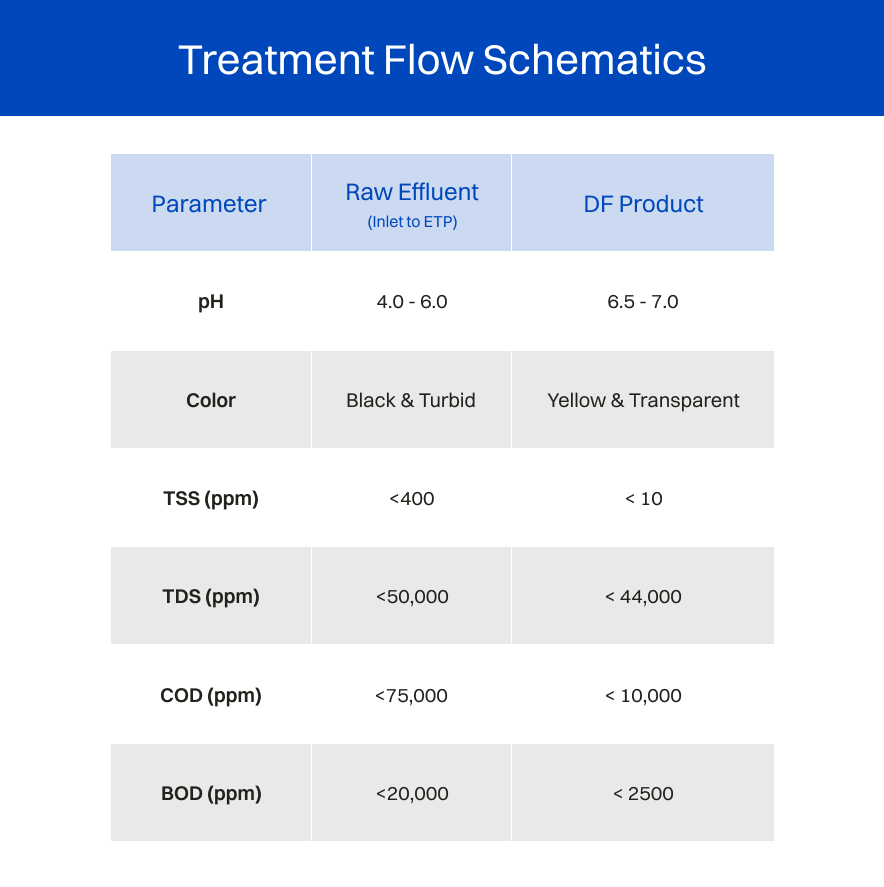The image size is (884, 887).
Task: Select the < 2500 BOD value
Action: [643, 793]
